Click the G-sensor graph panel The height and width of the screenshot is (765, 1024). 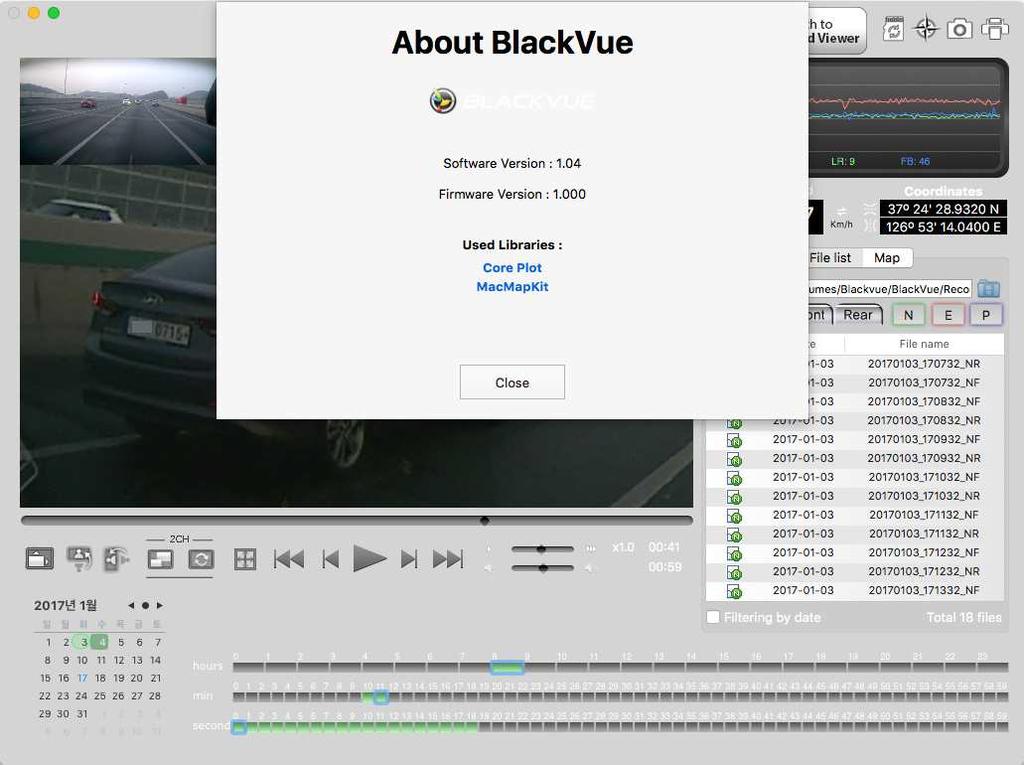pyautogui.click(x=908, y=118)
